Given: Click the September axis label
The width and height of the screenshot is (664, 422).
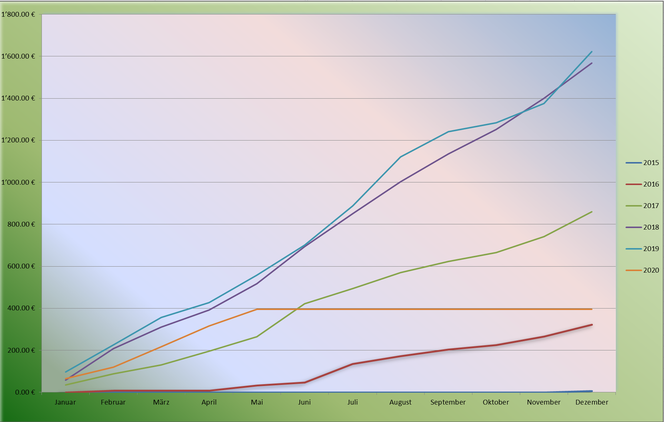Looking at the screenshot, I should (x=448, y=402).
